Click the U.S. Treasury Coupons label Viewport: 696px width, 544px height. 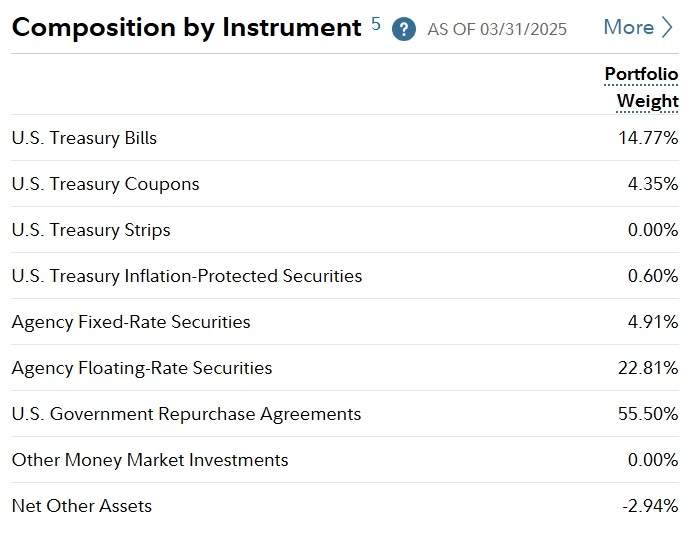click(105, 184)
